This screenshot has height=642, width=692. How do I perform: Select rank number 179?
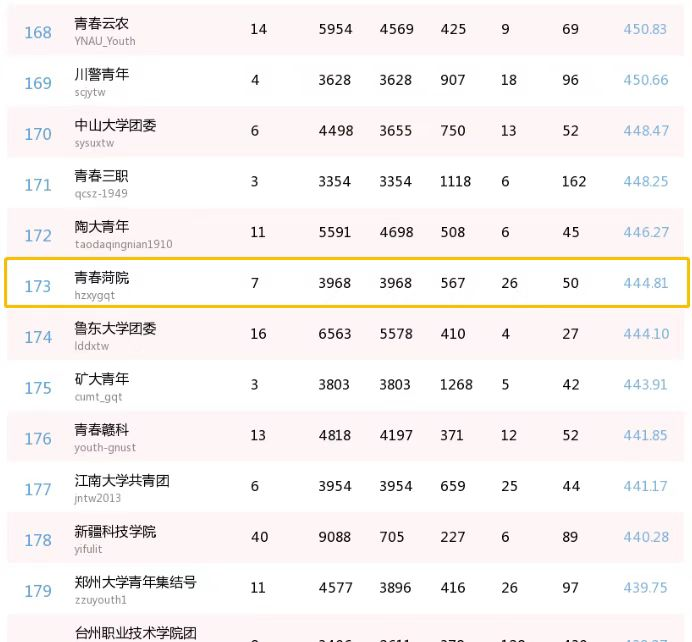tap(38, 591)
